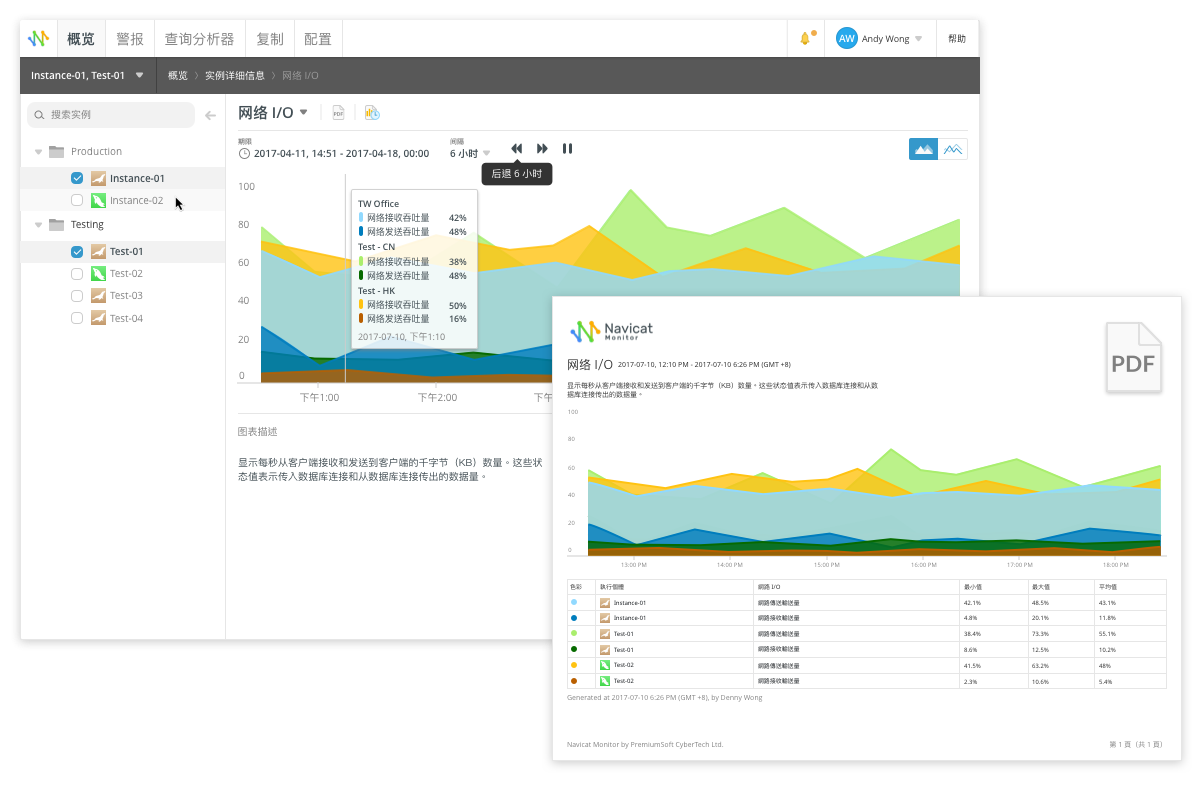Export the chart as PDF
This screenshot has width=1200, height=790.
(338, 113)
